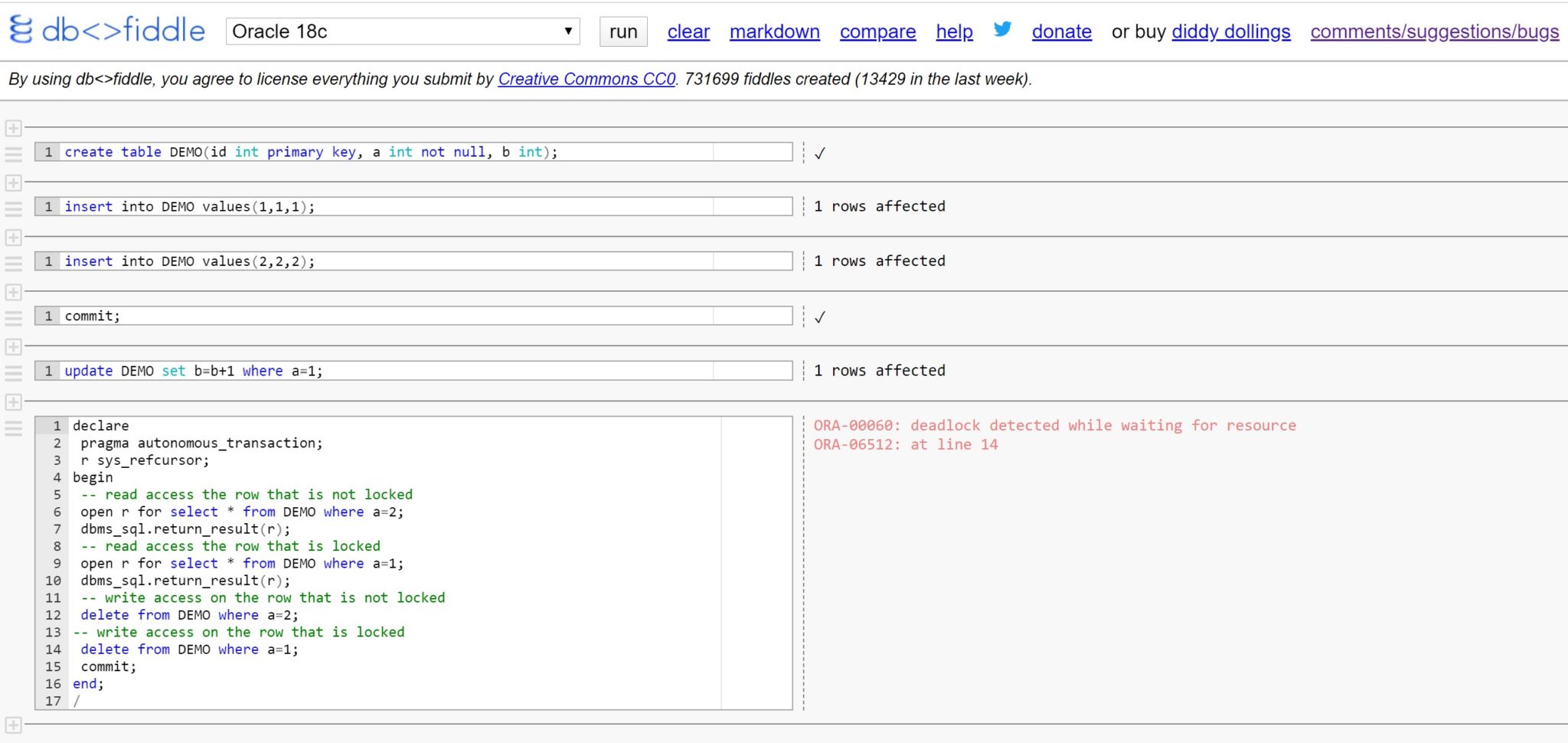Click the handle beside insert values(2,2,2) batch
The height and width of the screenshot is (743, 1568).
click(14, 263)
